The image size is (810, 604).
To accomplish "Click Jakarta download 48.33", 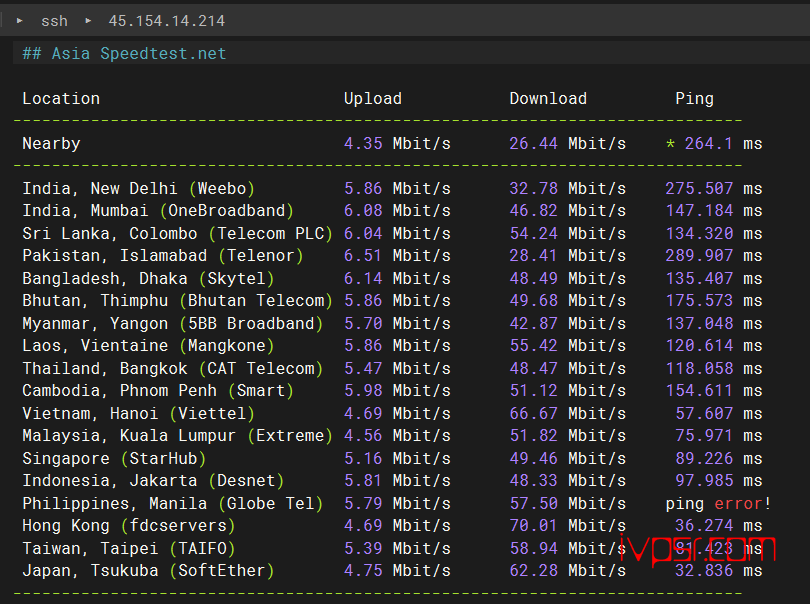I will click(x=534, y=480).
